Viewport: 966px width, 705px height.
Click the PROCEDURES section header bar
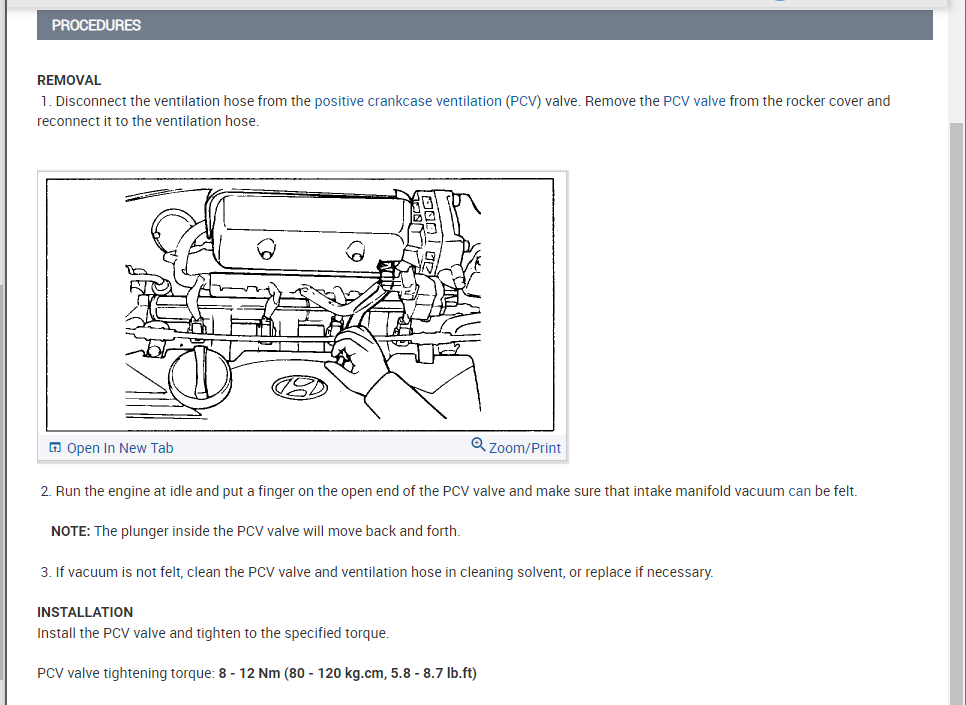[485, 25]
